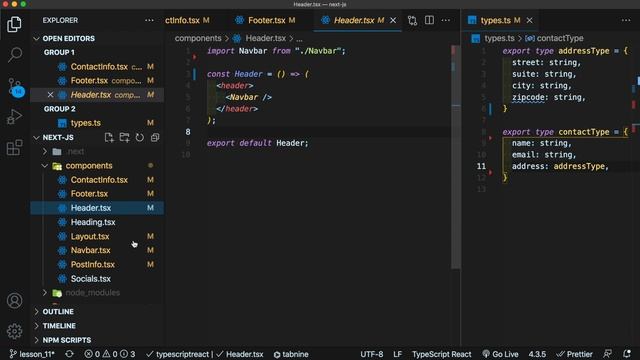Close the Header.tsx tab

coord(393,20)
